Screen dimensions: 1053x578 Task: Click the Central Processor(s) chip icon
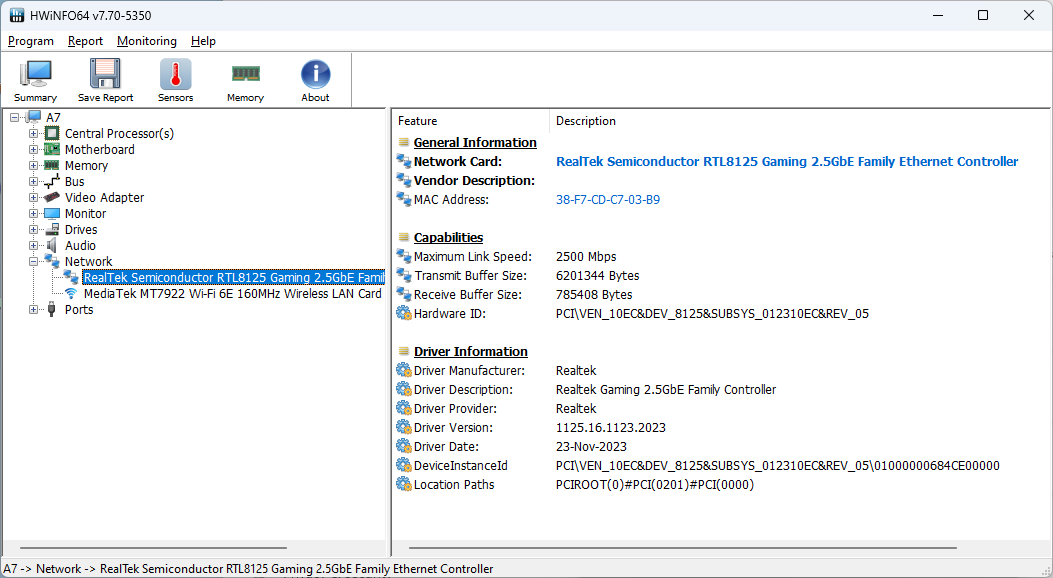click(x=52, y=134)
